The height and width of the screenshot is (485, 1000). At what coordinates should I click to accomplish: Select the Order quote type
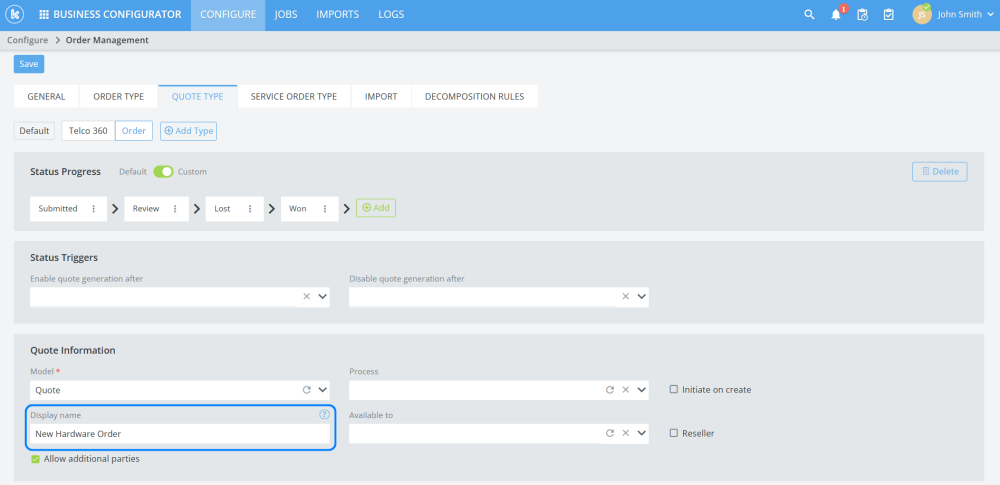pos(134,131)
